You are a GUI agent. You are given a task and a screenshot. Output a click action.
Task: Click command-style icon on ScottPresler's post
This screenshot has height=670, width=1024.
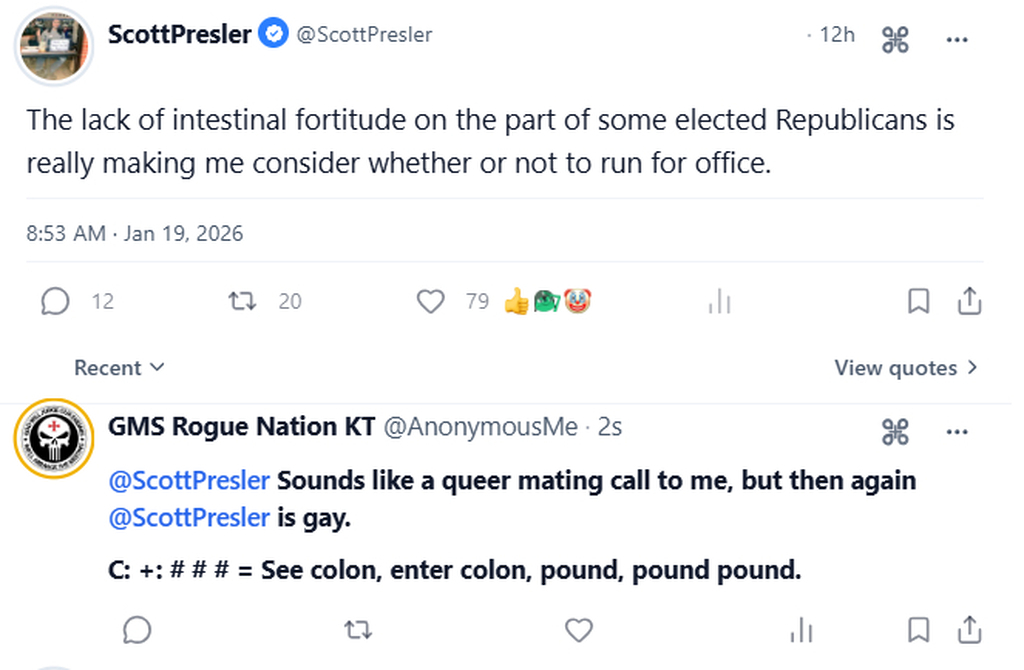(x=895, y=40)
